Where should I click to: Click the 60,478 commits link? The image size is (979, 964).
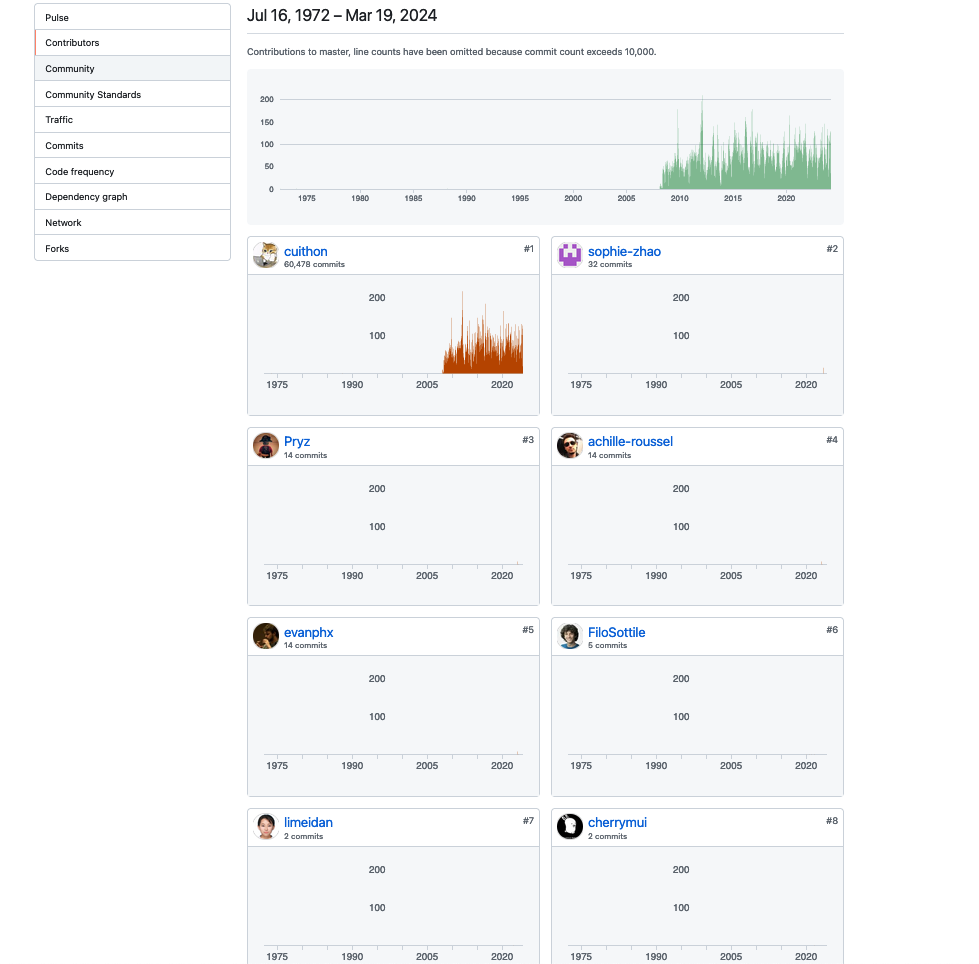point(314,265)
